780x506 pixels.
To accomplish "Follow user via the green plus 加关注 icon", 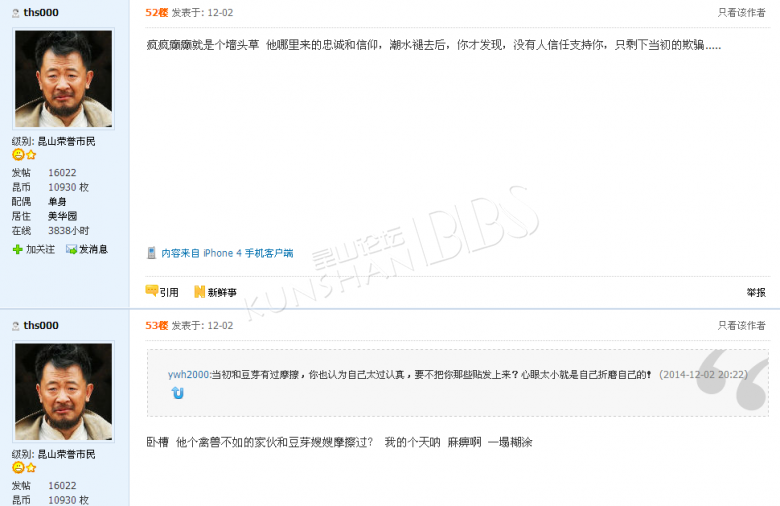I will pyautogui.click(x=17, y=249).
